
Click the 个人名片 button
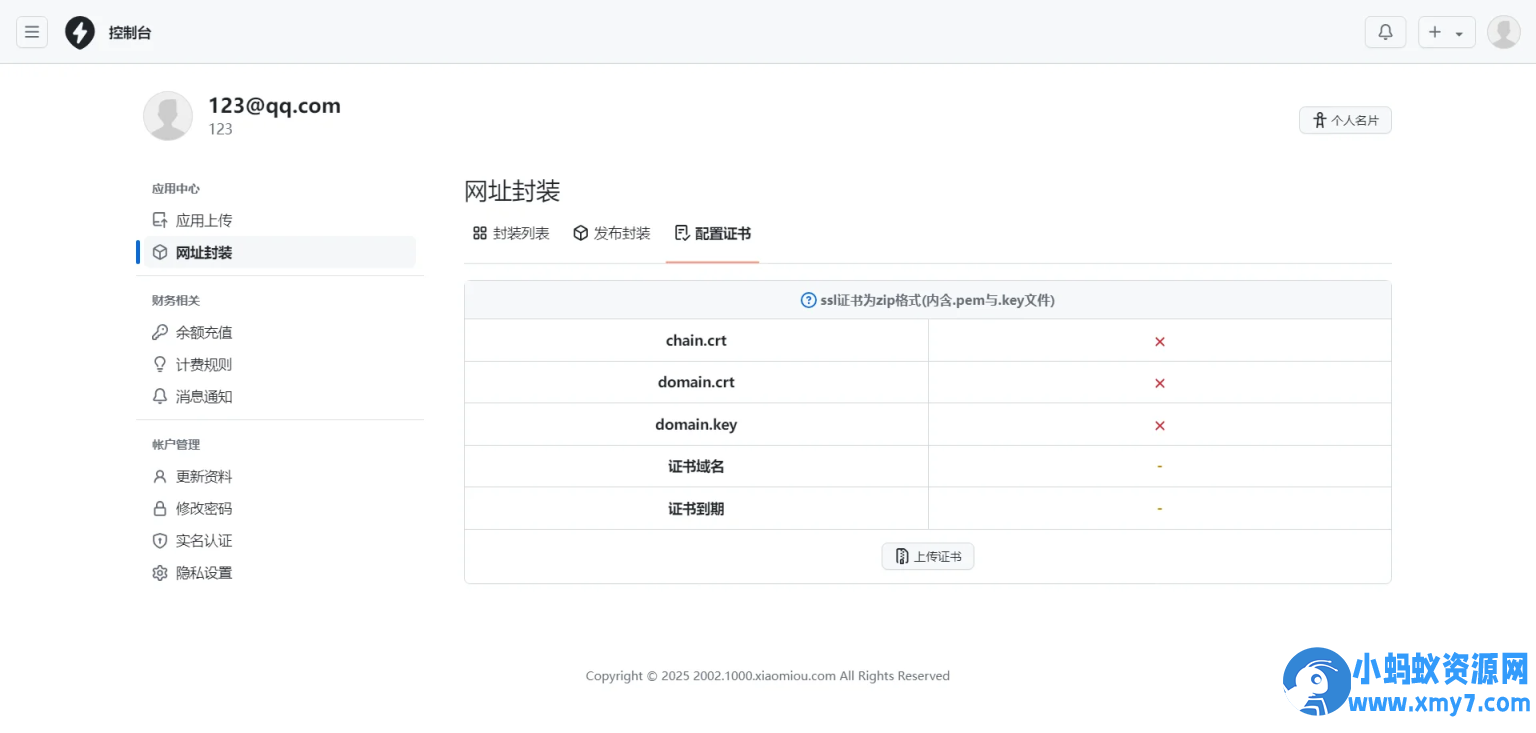click(1345, 120)
